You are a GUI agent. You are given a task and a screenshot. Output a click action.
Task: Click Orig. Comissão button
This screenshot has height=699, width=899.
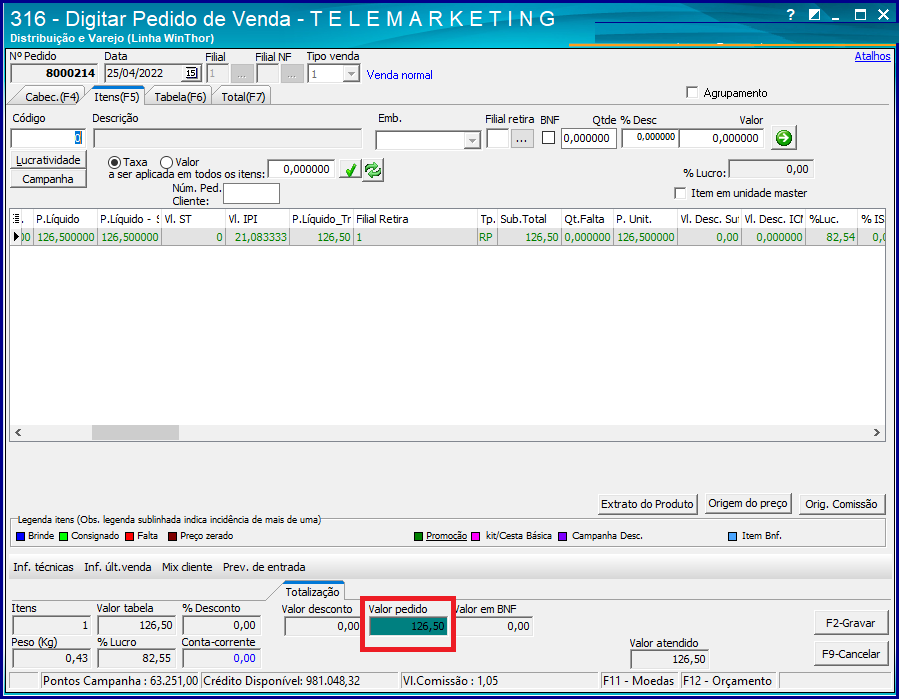[x=841, y=504]
